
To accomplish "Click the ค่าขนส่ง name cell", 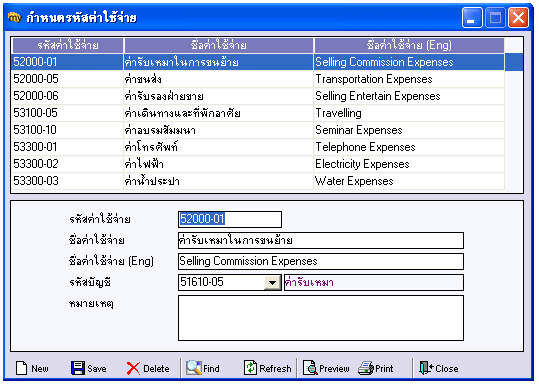I will pyautogui.click(x=219, y=79).
